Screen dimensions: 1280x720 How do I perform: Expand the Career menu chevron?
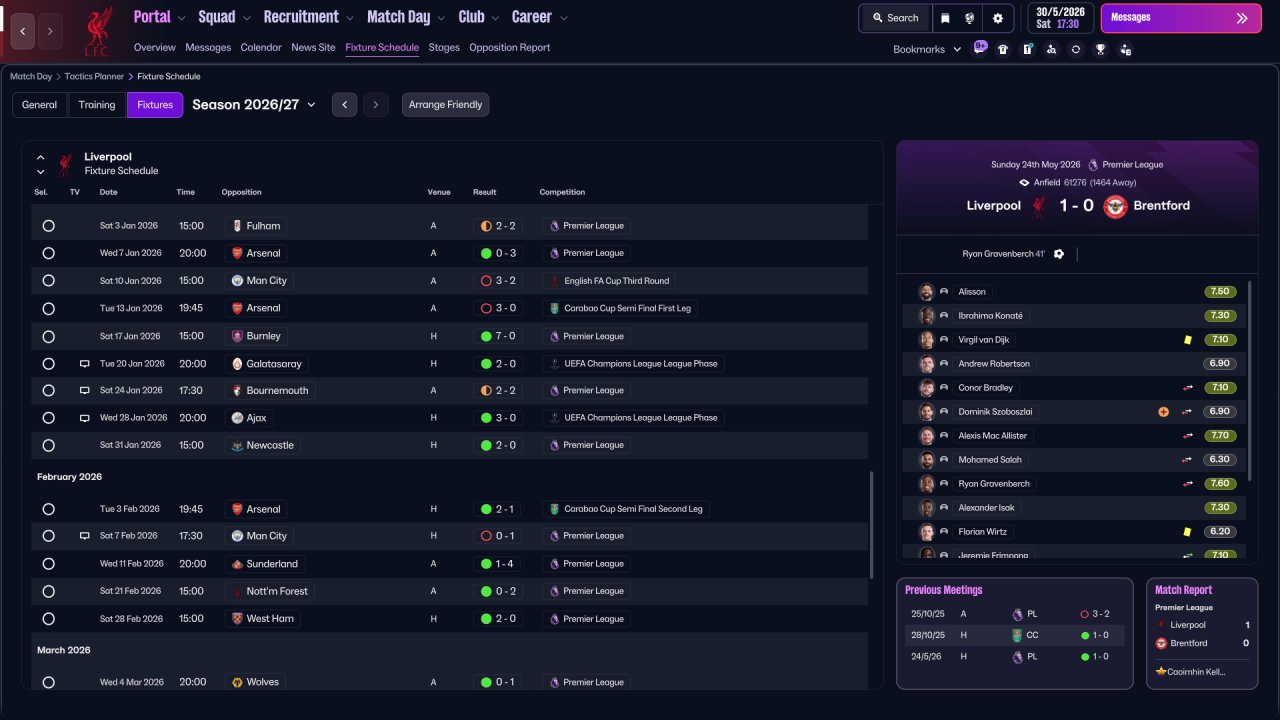tap(563, 18)
